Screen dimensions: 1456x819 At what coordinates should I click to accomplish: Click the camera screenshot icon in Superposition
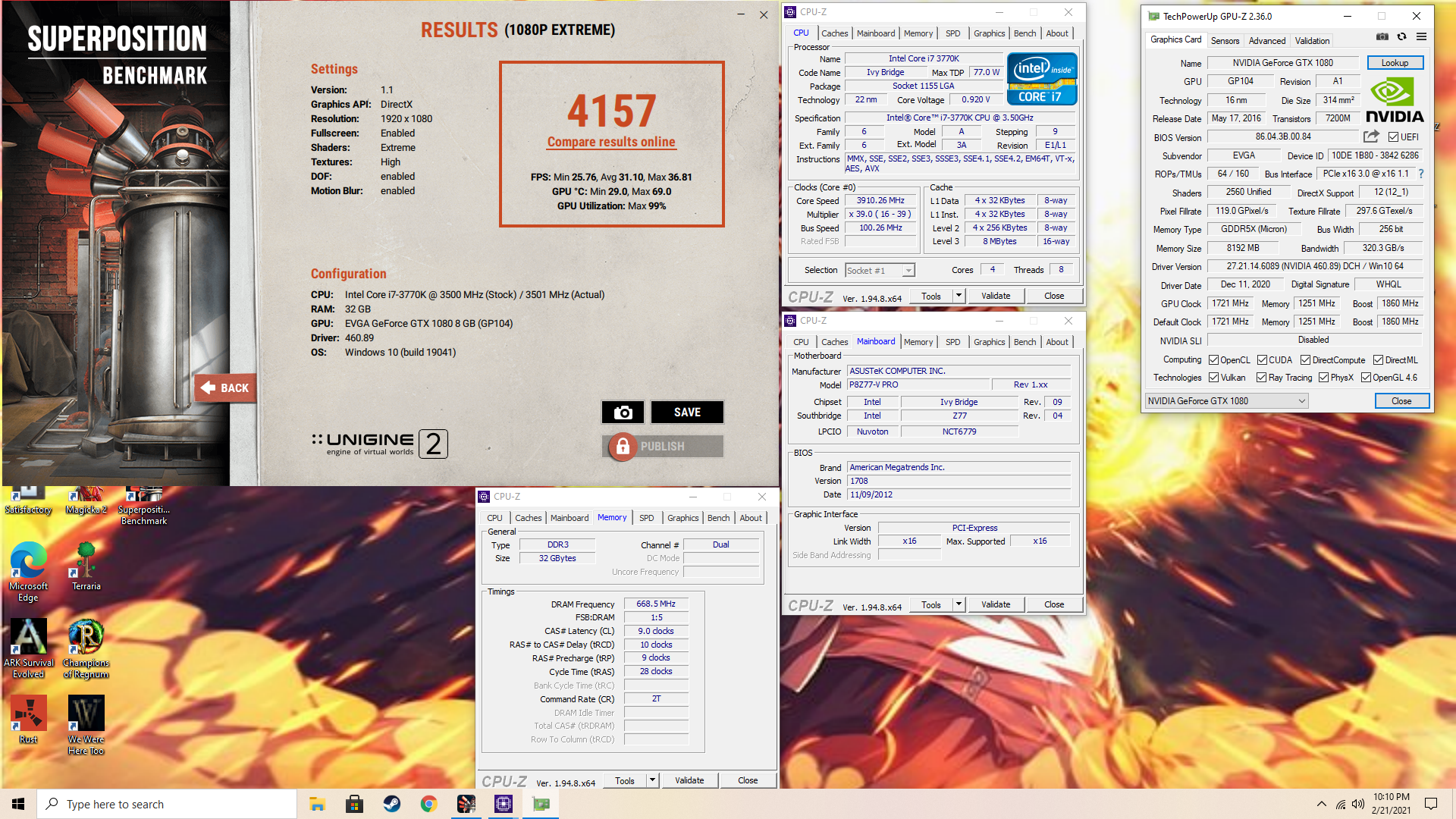click(623, 412)
